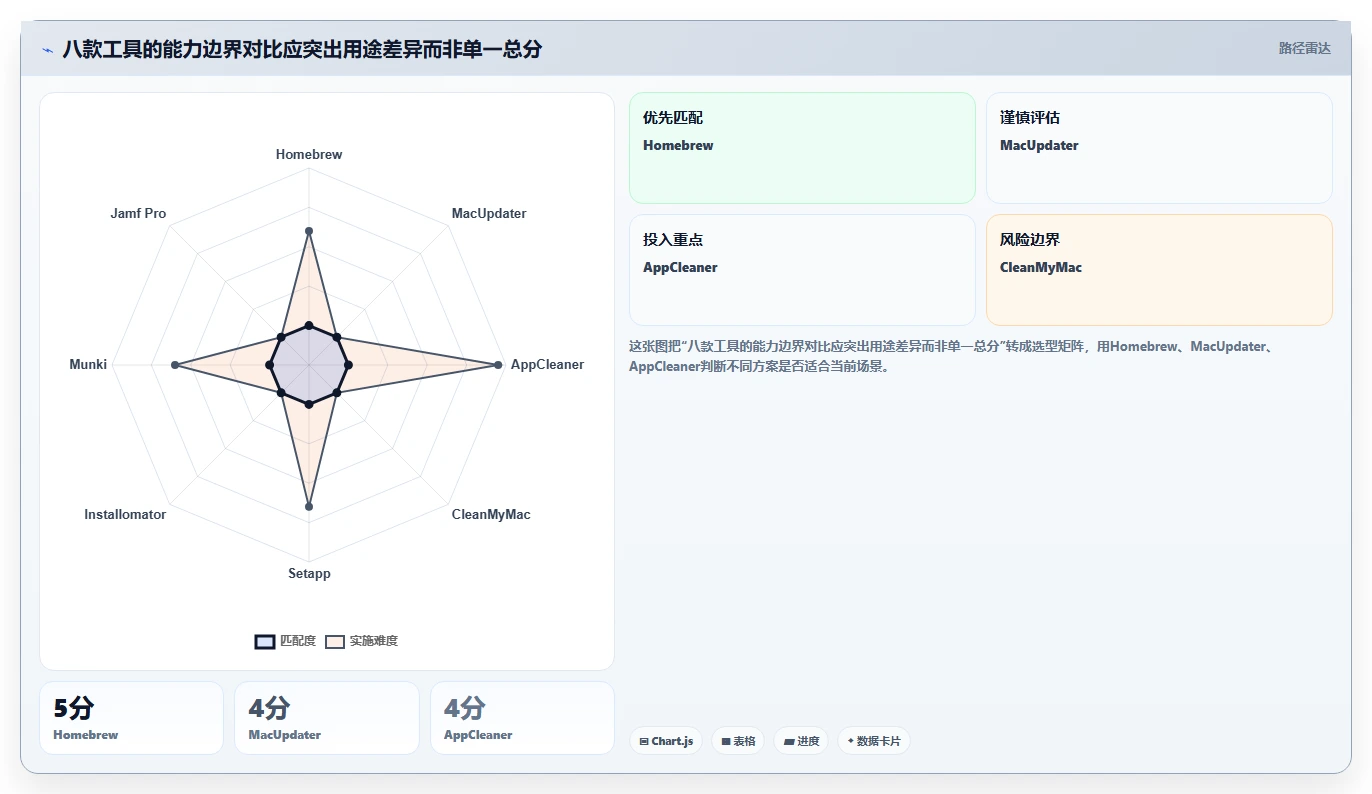Click the Homebrew radar axis label
The width and height of the screenshot is (1372, 794).
pyautogui.click(x=309, y=155)
